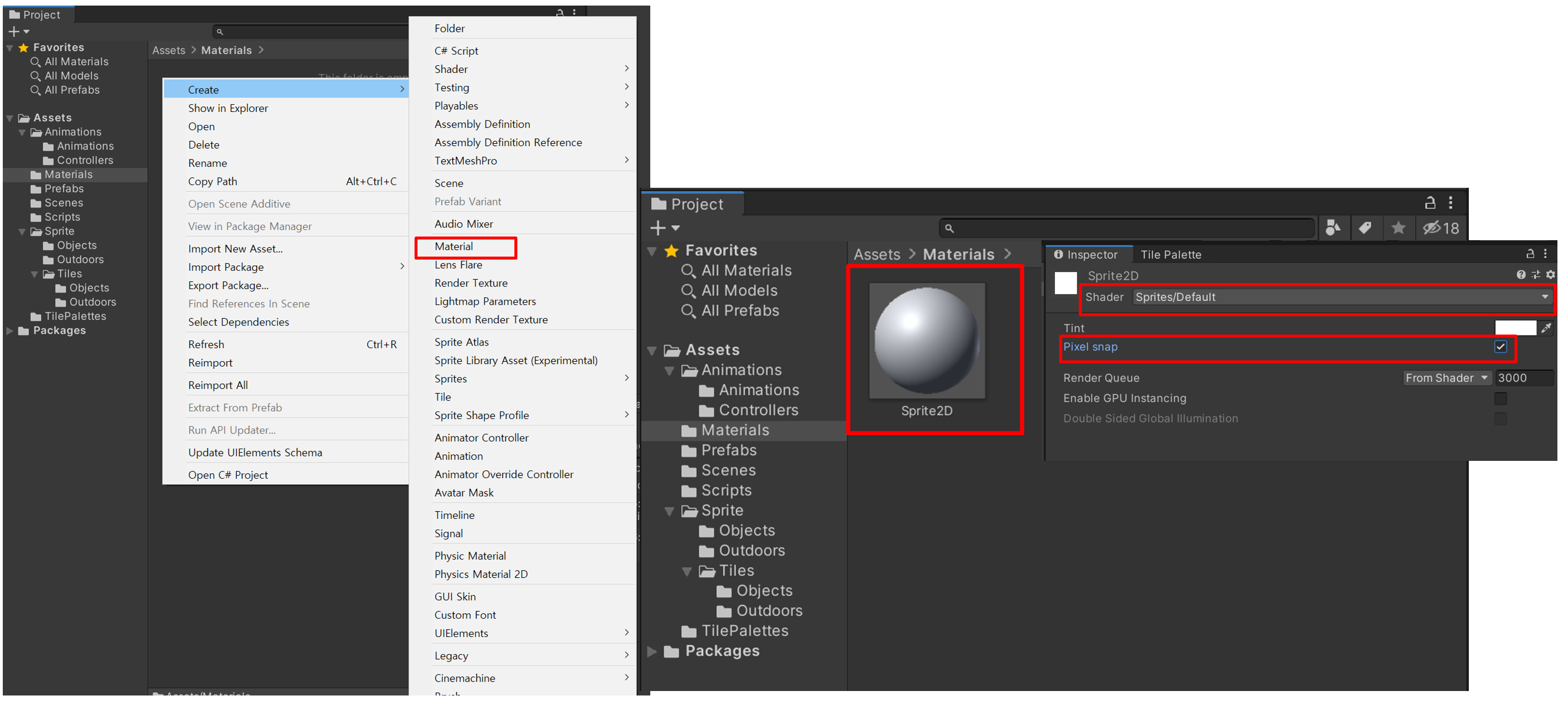1568x720 pixels.
Task: Select the Sprite2D material thumbnail
Action: (x=927, y=341)
